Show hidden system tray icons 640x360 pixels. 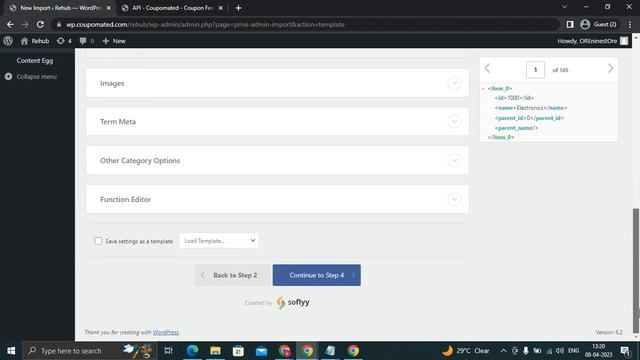pyautogui.click(x=503, y=351)
